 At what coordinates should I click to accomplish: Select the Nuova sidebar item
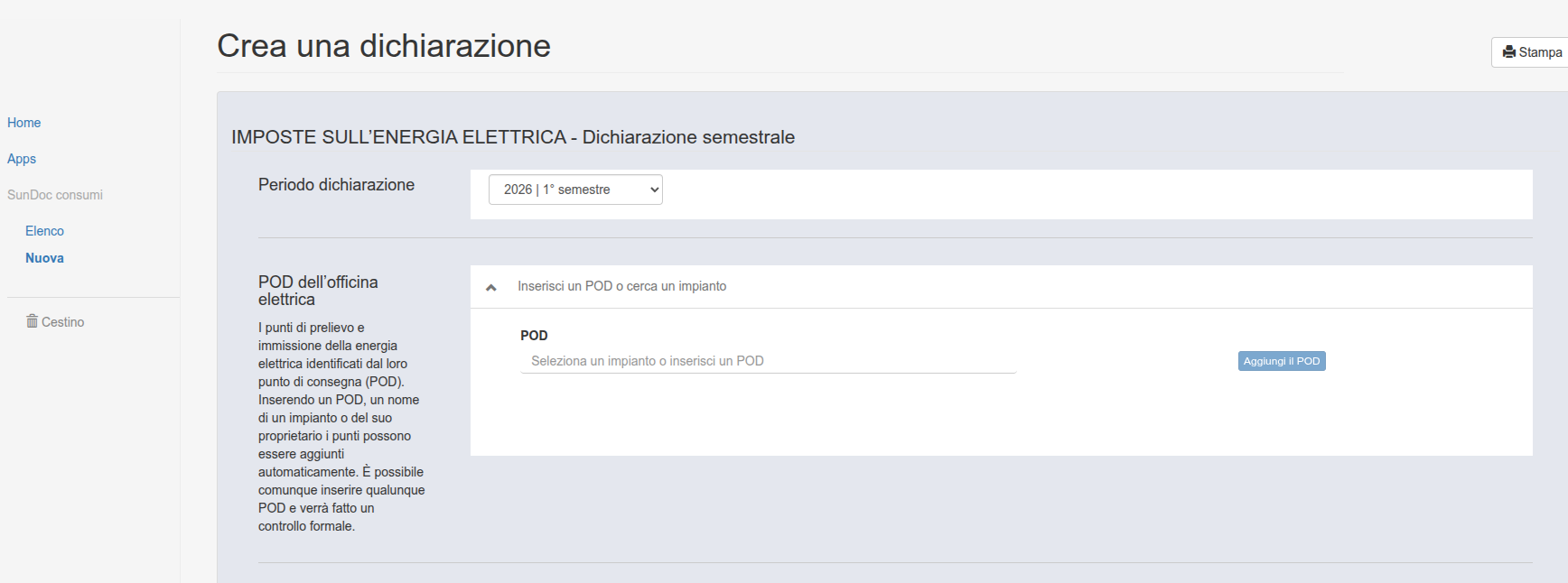click(44, 258)
